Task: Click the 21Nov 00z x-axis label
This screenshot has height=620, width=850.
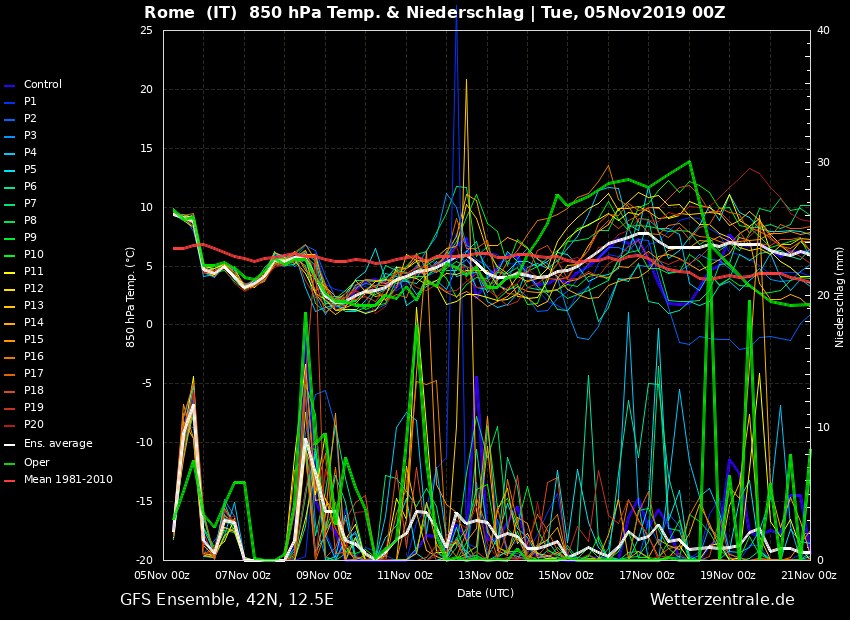Action: 809,575
